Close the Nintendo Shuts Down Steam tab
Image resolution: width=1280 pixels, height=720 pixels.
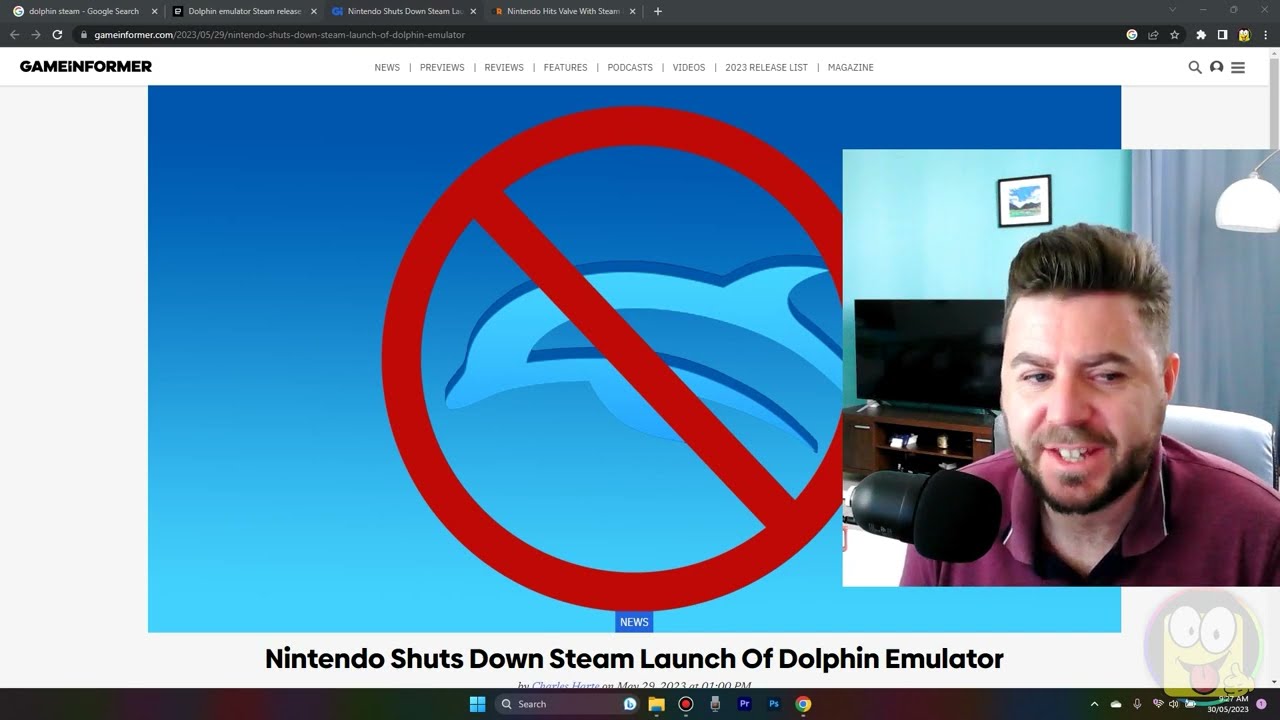473,11
